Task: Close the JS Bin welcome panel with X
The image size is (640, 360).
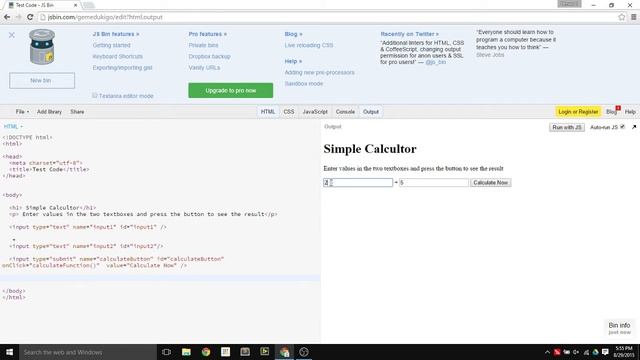Action: 11,35
